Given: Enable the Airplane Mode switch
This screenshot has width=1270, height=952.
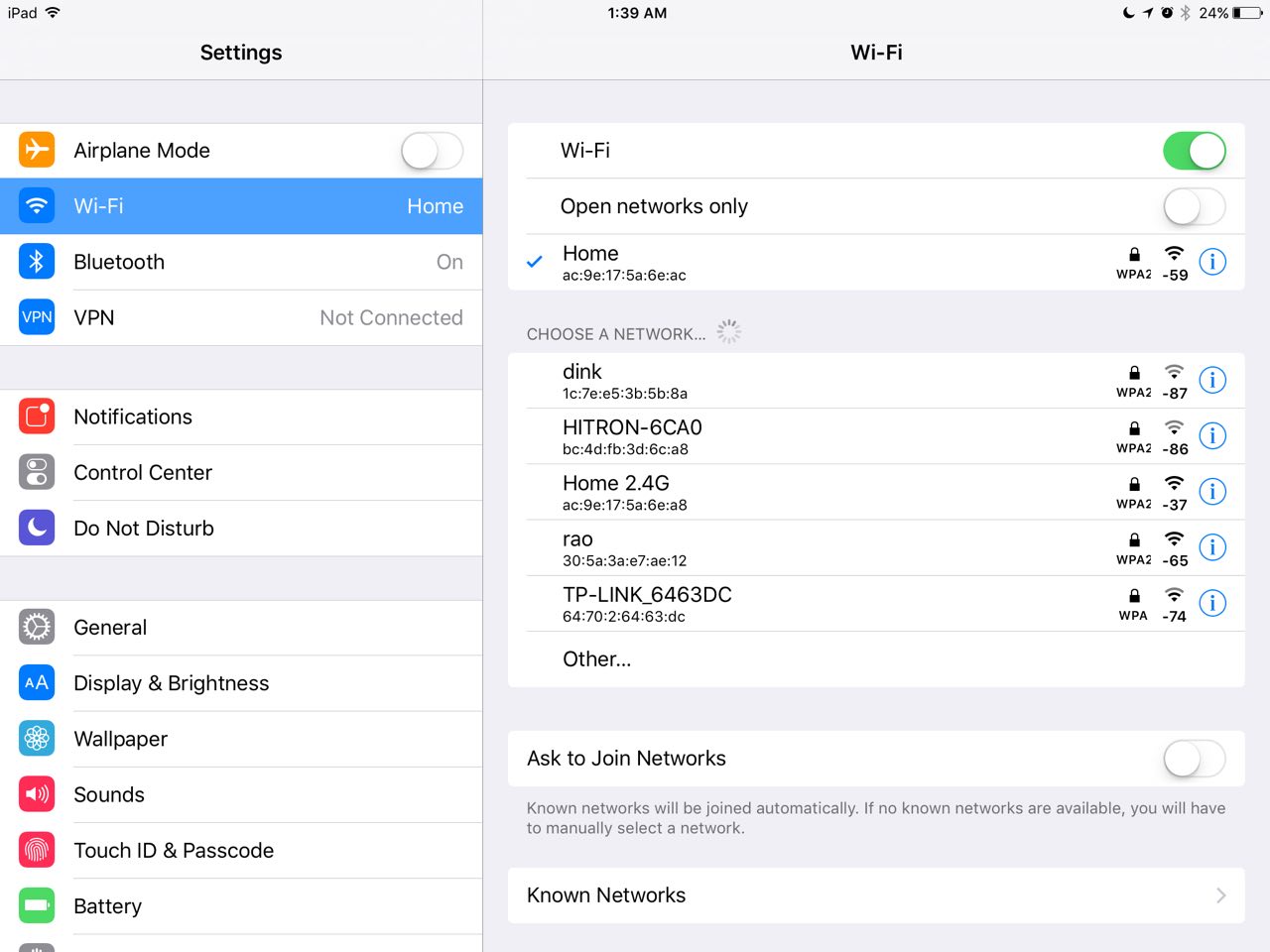Looking at the screenshot, I should point(432,151).
